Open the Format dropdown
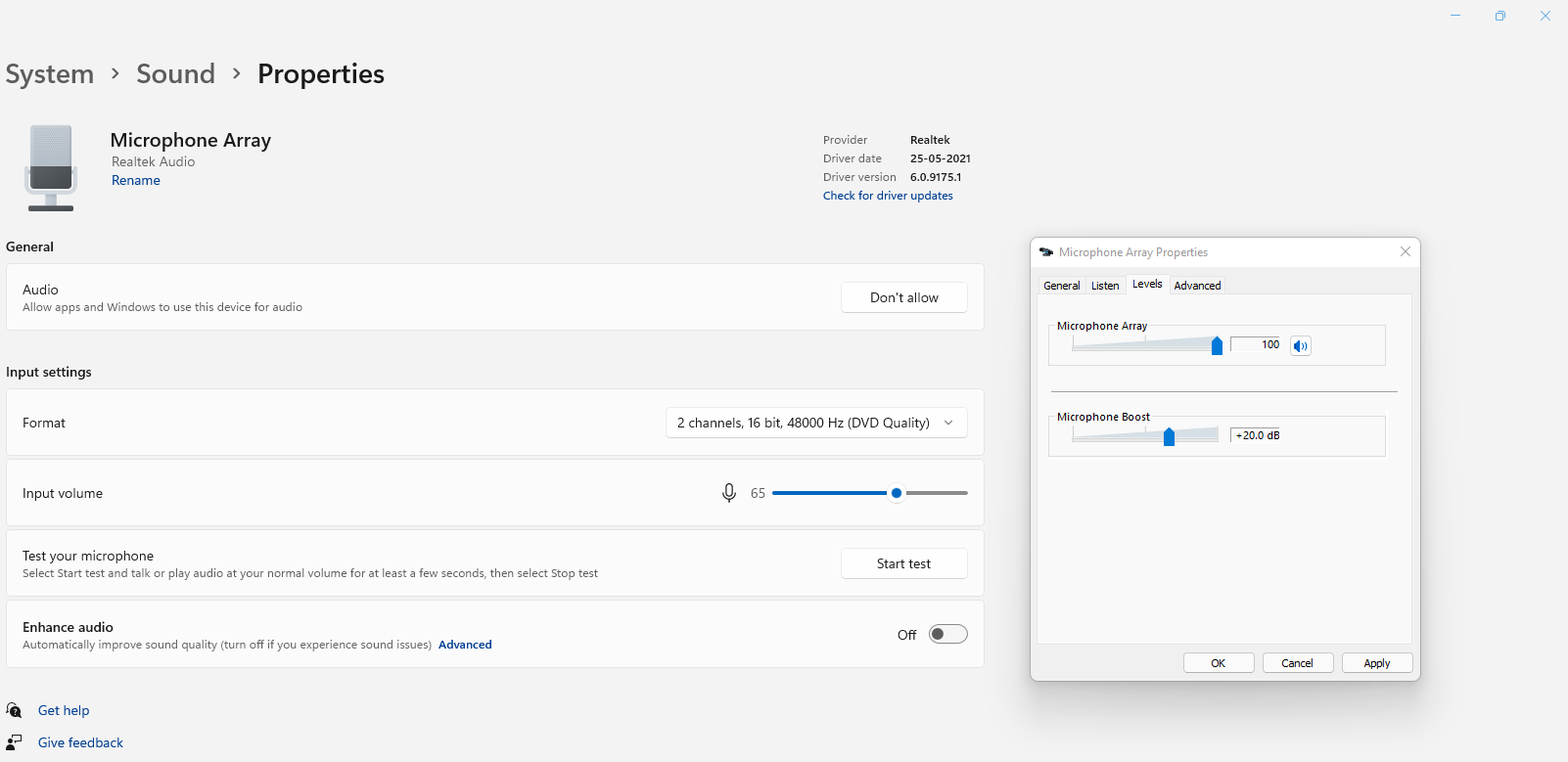Screen dimensions: 1568x762 (816, 423)
